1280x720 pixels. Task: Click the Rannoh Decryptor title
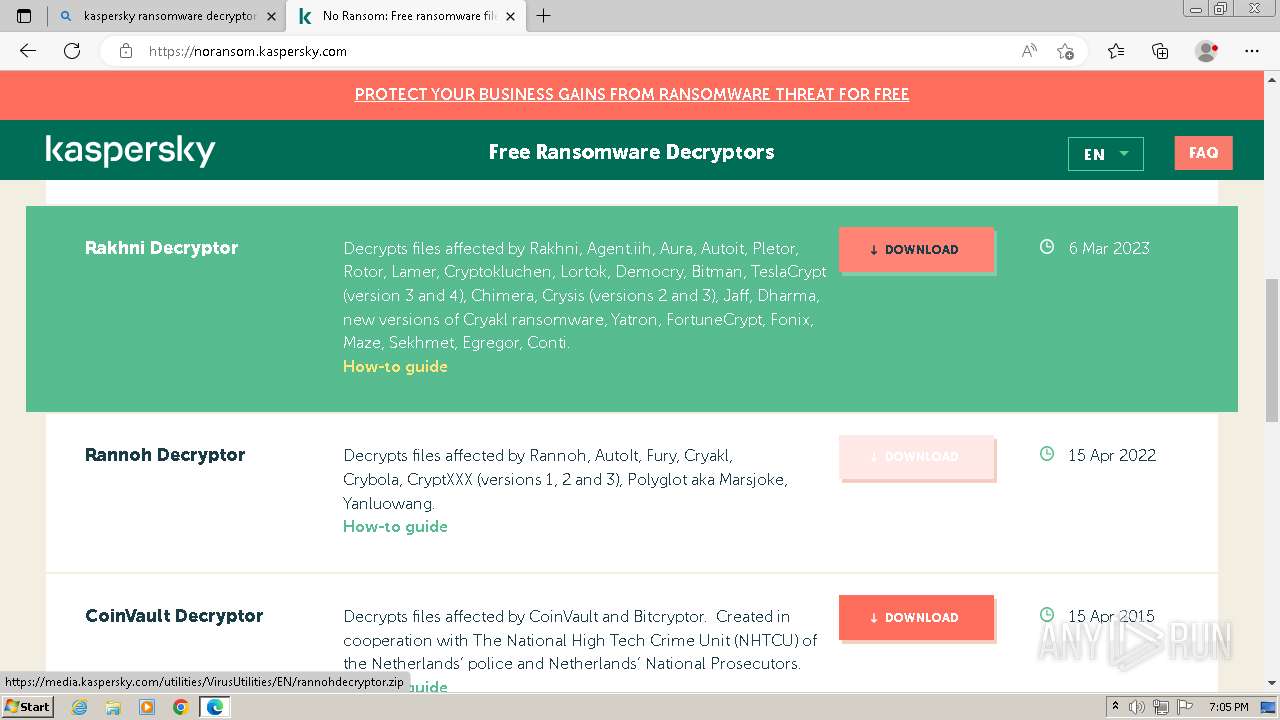165,455
